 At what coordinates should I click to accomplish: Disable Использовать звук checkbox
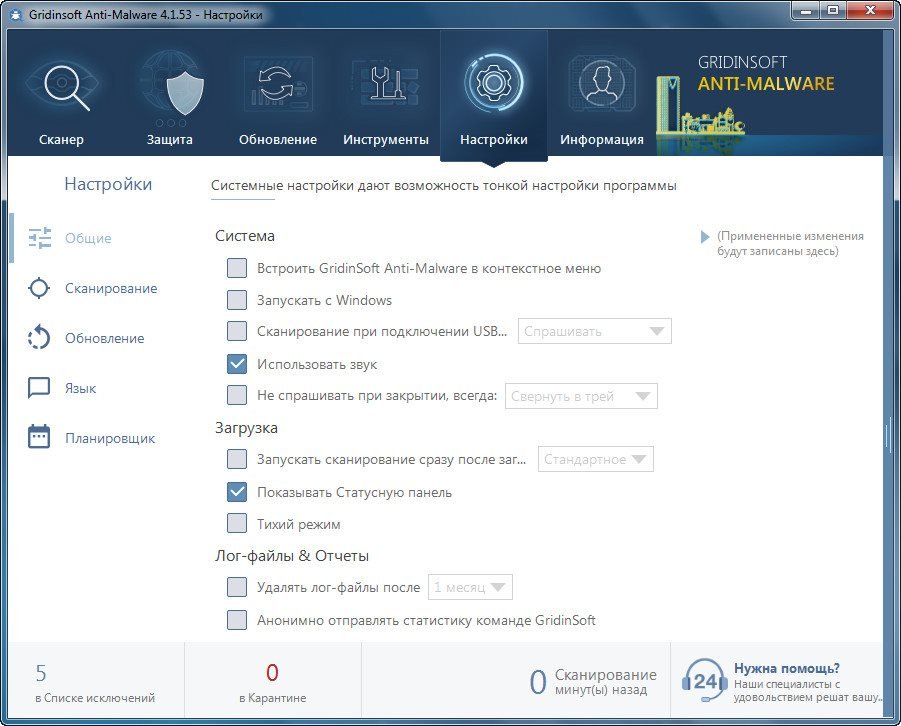237,364
